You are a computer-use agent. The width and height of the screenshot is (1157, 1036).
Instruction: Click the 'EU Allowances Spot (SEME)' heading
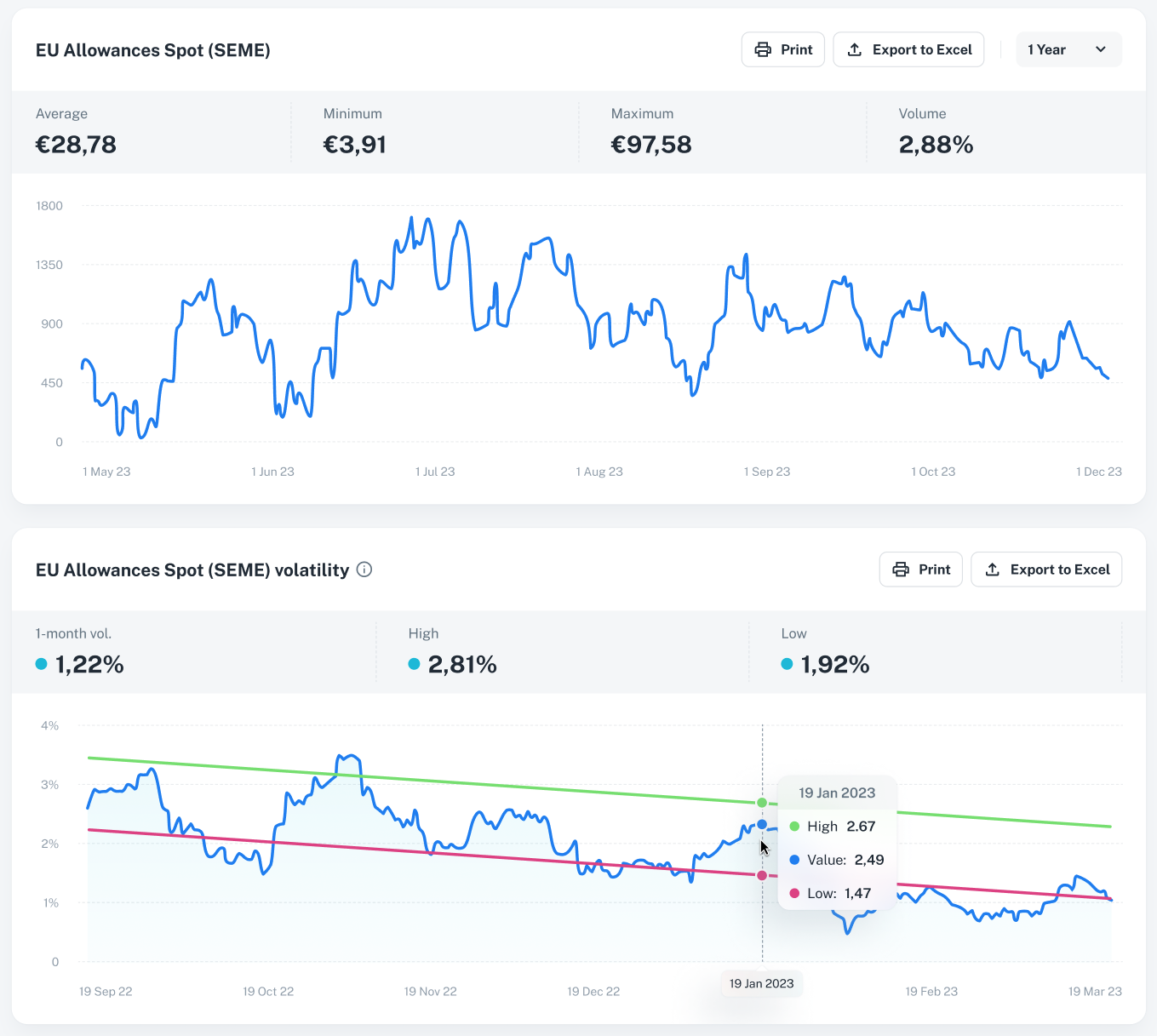click(x=153, y=50)
